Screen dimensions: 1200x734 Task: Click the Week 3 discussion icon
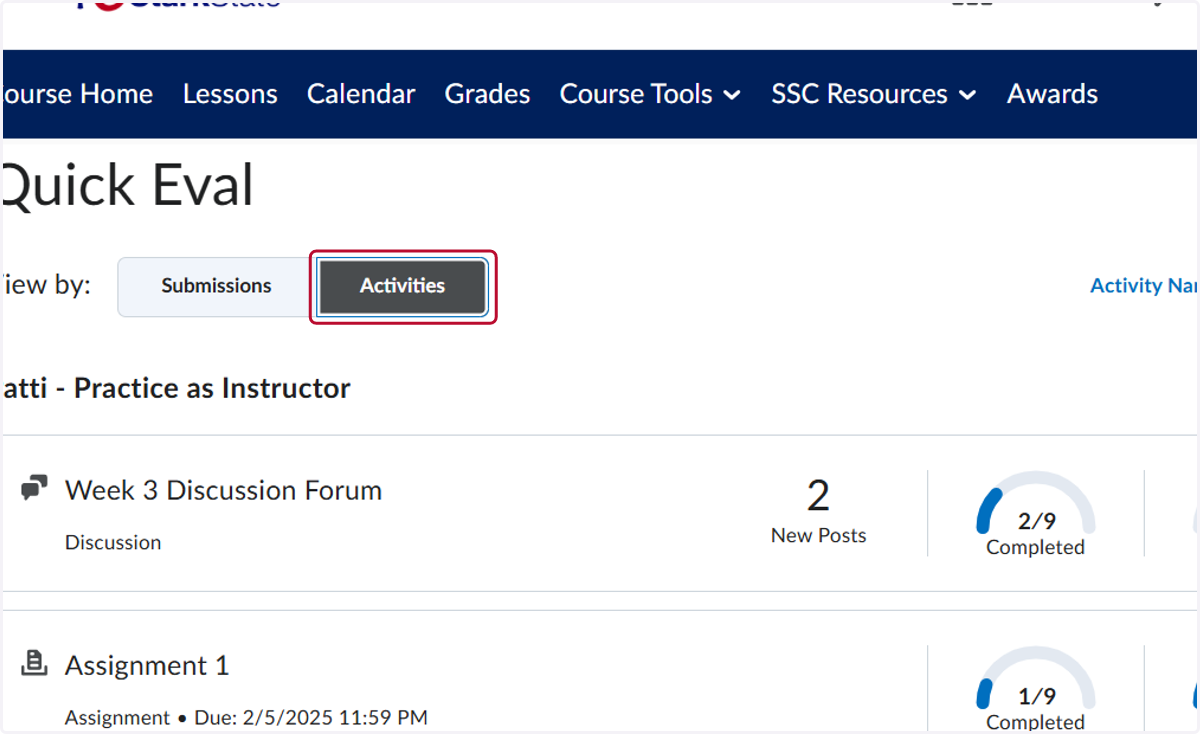pos(35,489)
